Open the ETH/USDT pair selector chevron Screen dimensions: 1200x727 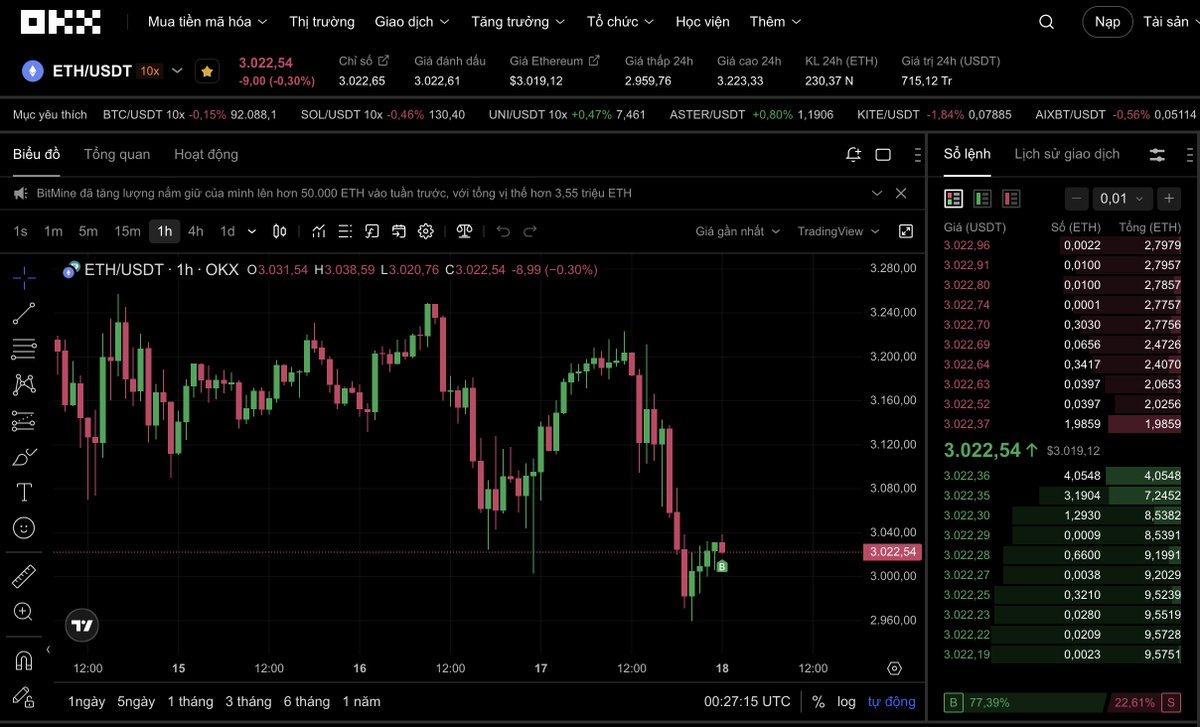177,71
